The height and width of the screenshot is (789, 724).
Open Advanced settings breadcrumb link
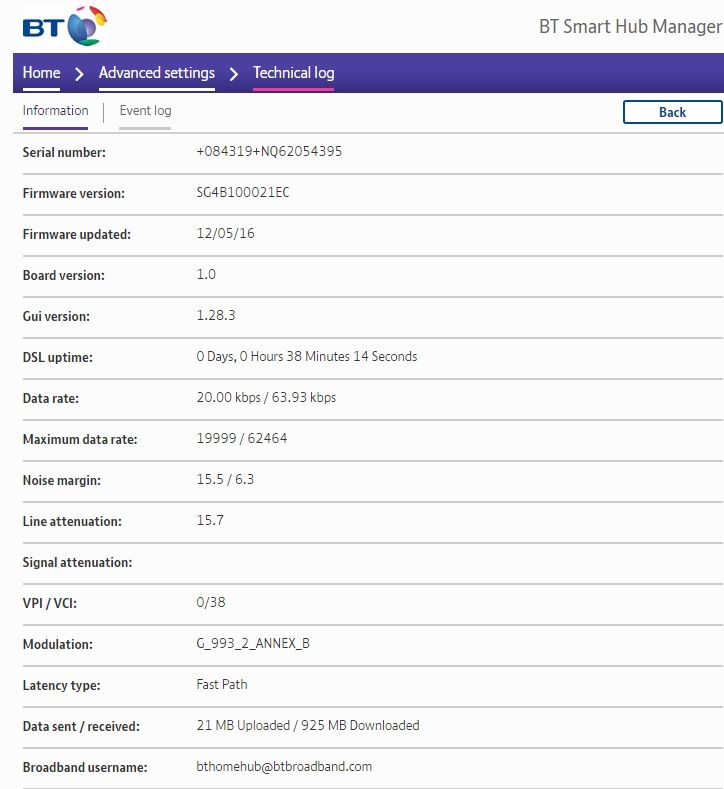(x=157, y=73)
